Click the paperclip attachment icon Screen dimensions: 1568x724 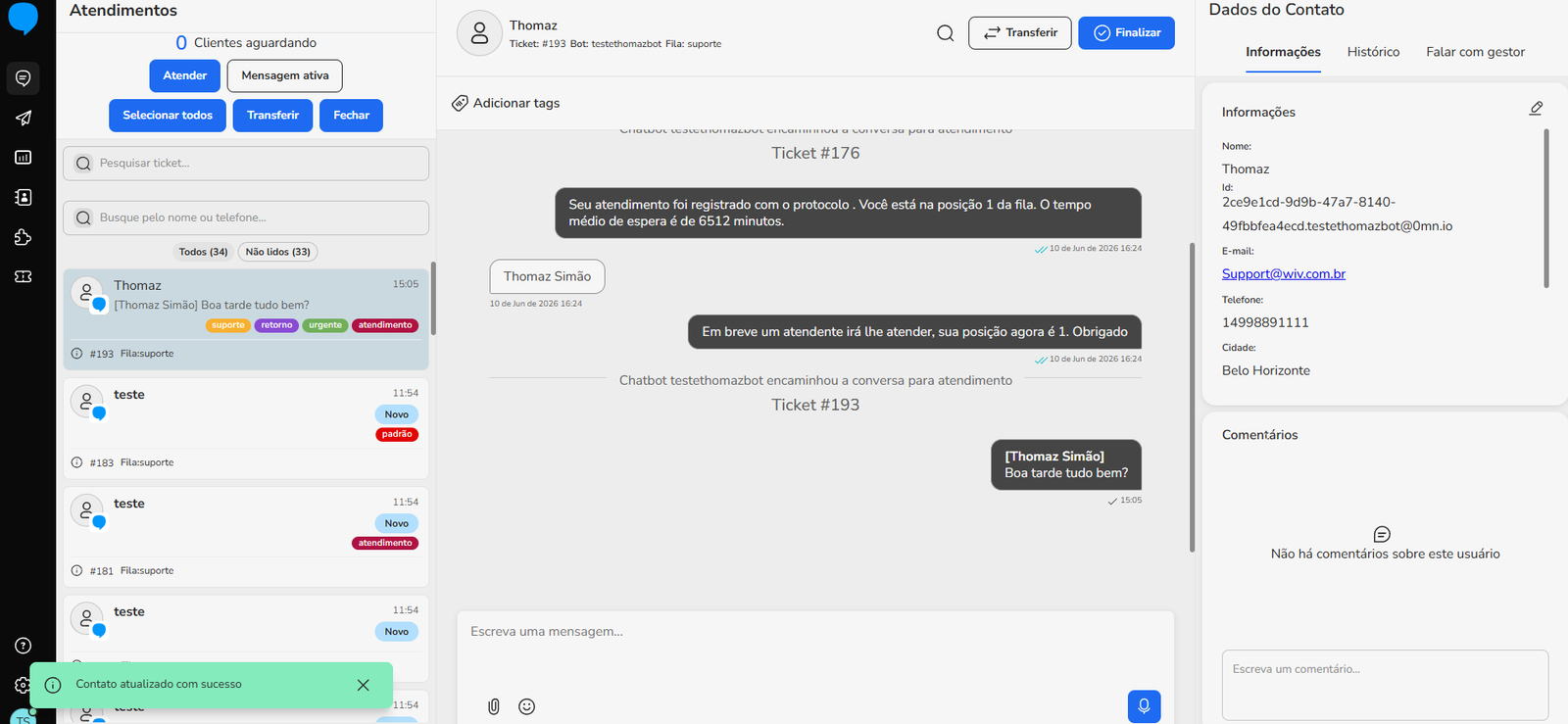point(494,706)
